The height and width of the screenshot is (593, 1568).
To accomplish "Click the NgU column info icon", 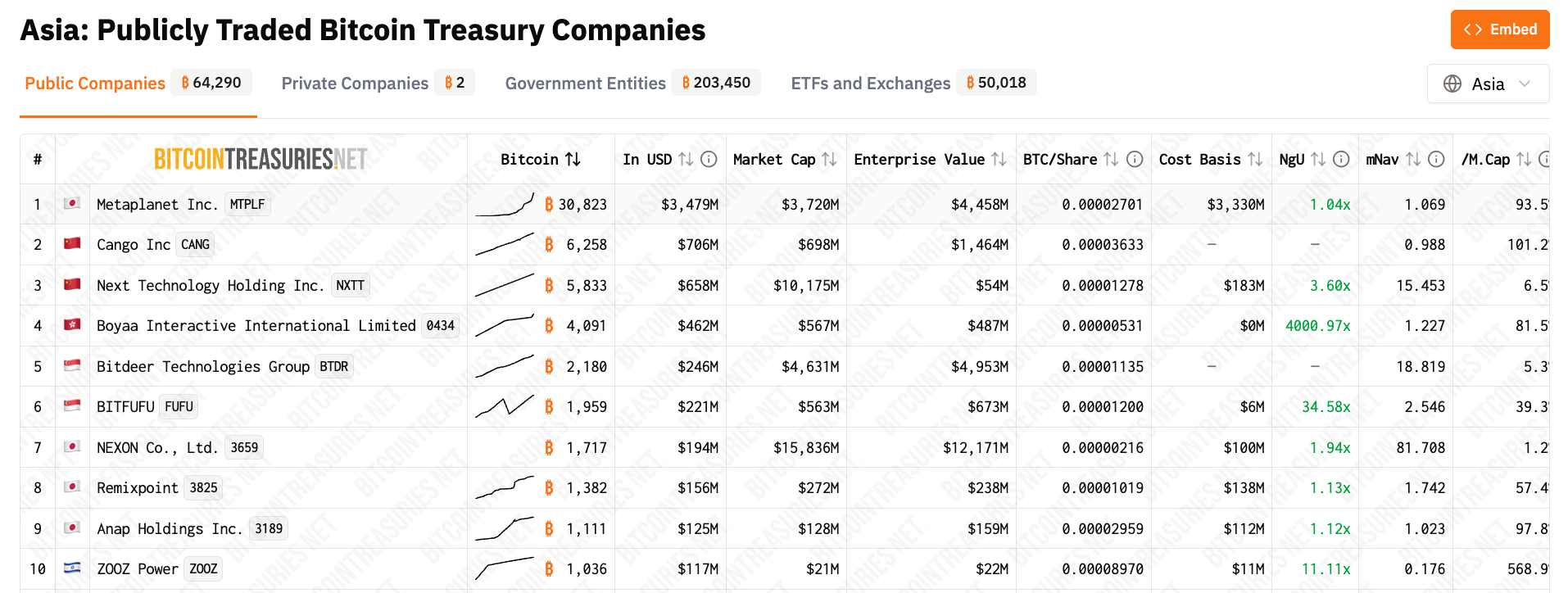I will pyautogui.click(x=1341, y=159).
